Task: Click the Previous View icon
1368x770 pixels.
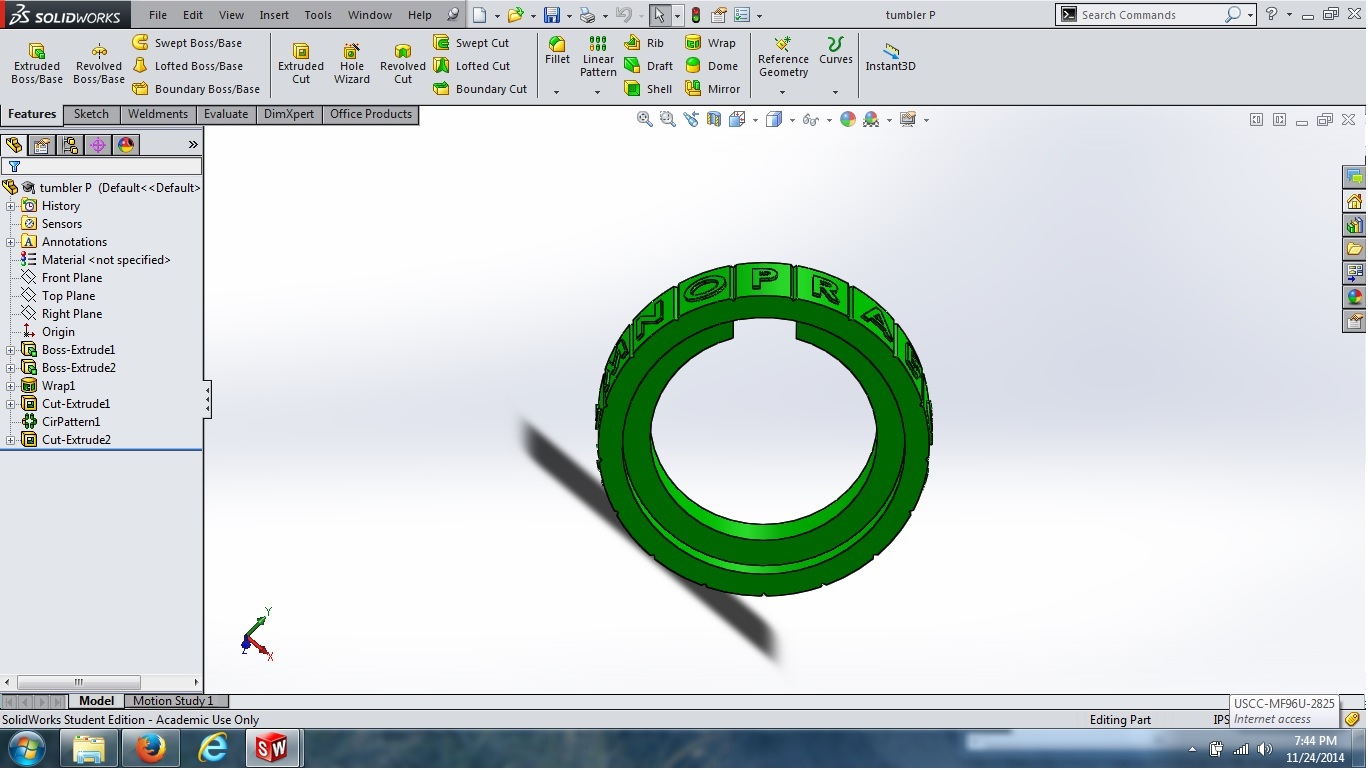Action: pos(691,119)
